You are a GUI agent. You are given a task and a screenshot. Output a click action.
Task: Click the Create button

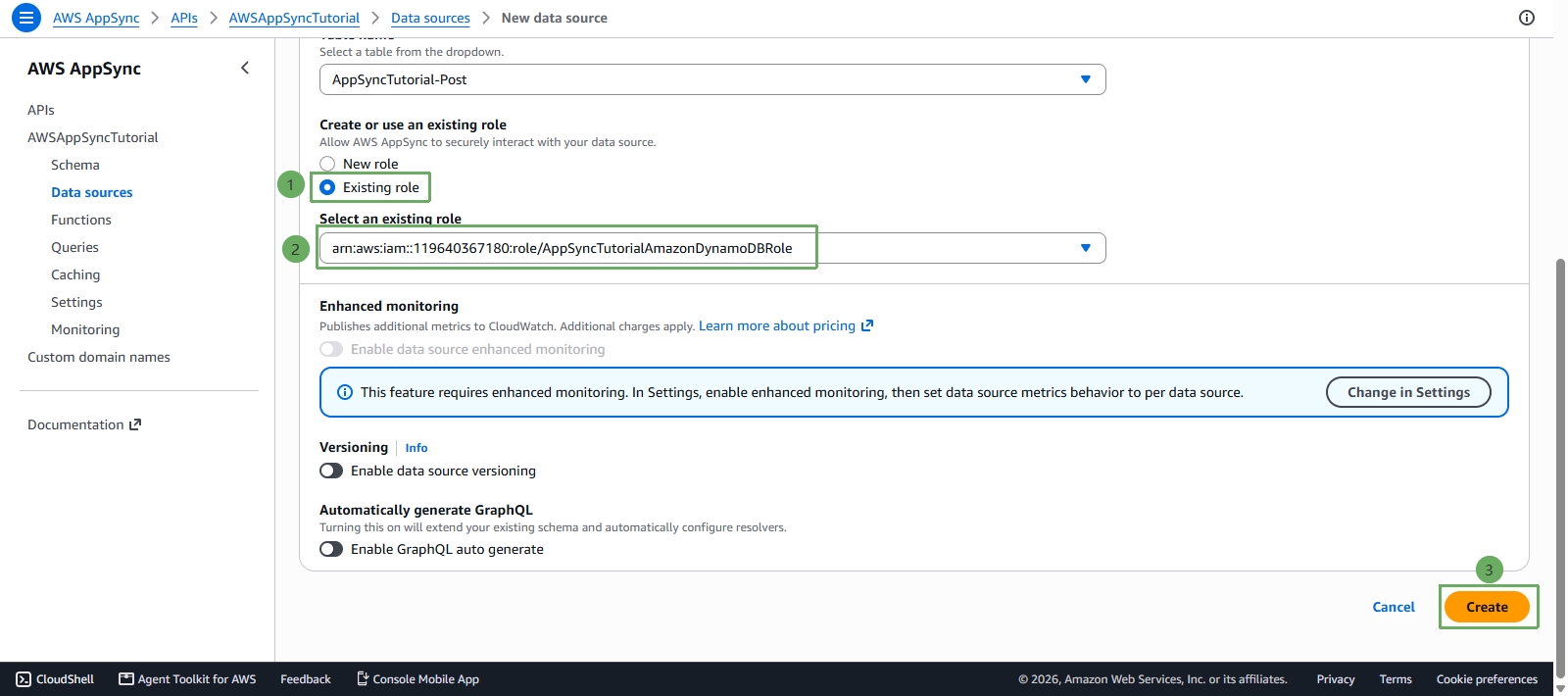1487,607
